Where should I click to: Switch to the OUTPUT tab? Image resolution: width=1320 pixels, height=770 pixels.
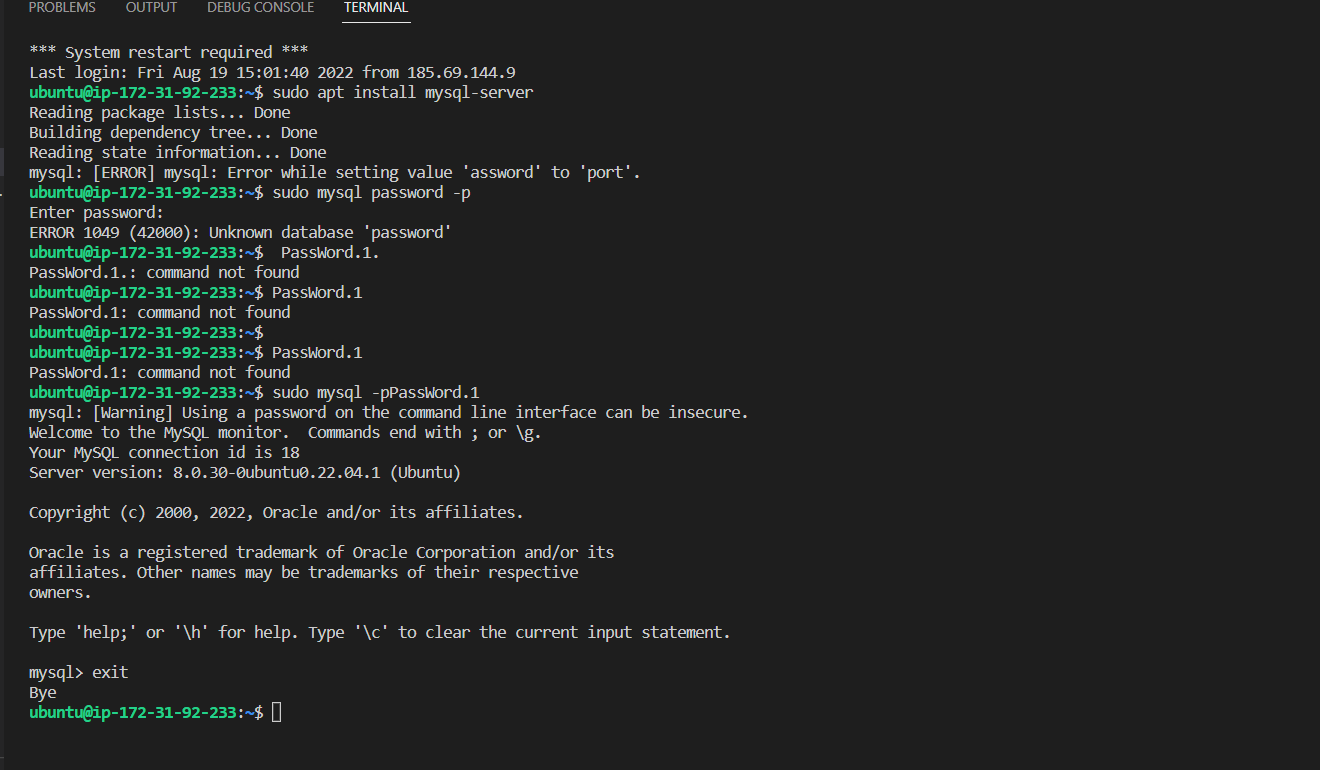coord(151,8)
